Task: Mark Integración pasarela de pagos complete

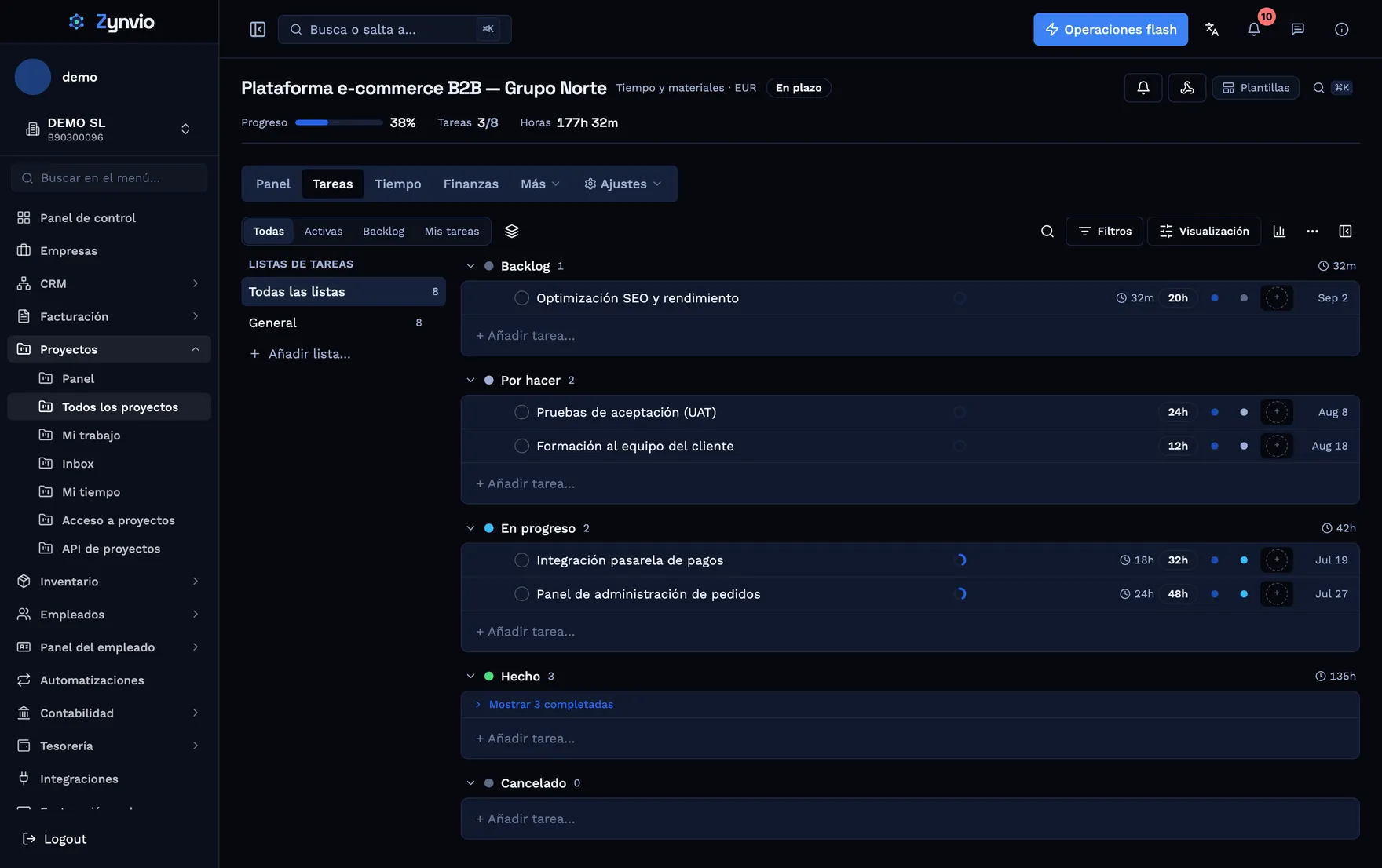Action: 521,560
